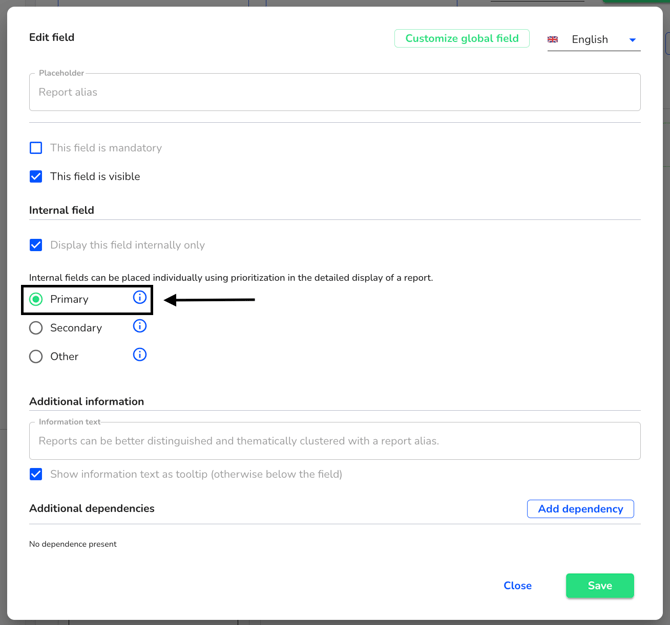The height and width of the screenshot is (625, 670).
Task: Click the info icon next to Other
Action: pos(140,354)
